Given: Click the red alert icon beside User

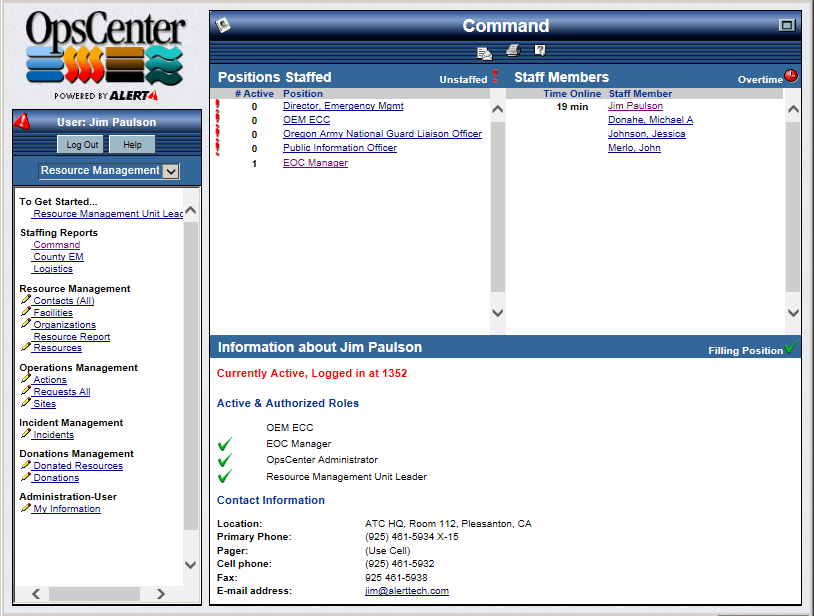Looking at the screenshot, I should (x=23, y=122).
